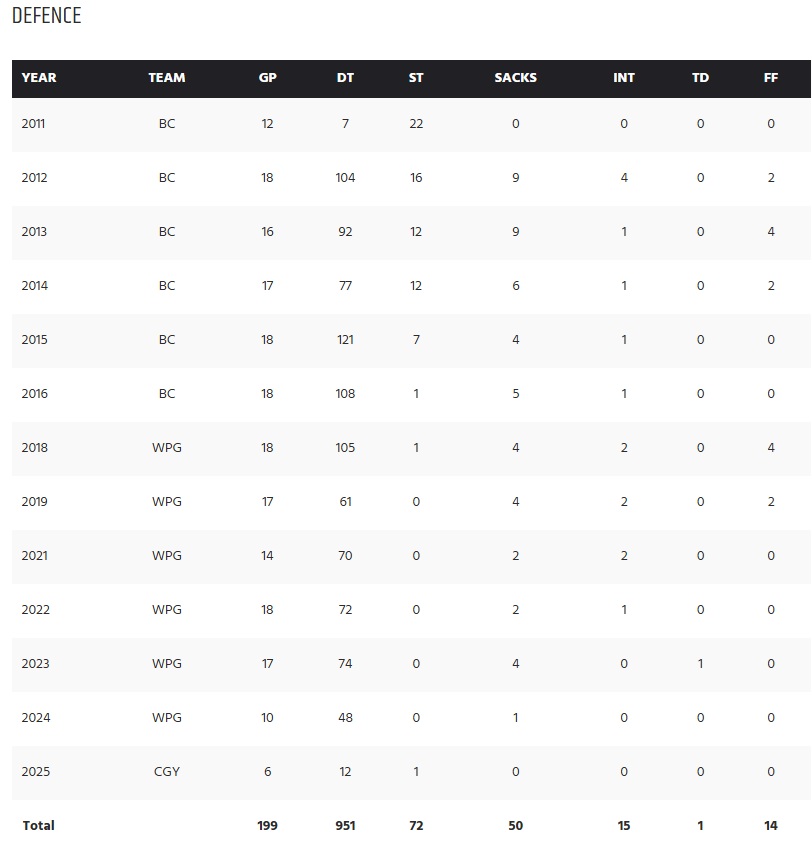Click the 951 total tackles cell
The width and height of the screenshot is (812, 856).
pos(345,826)
